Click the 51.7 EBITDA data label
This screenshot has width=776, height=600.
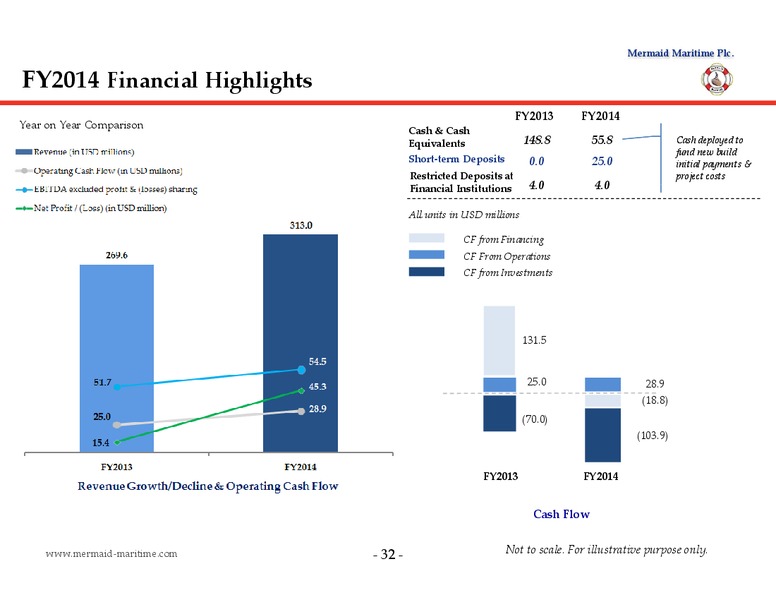pyautogui.click(x=102, y=382)
